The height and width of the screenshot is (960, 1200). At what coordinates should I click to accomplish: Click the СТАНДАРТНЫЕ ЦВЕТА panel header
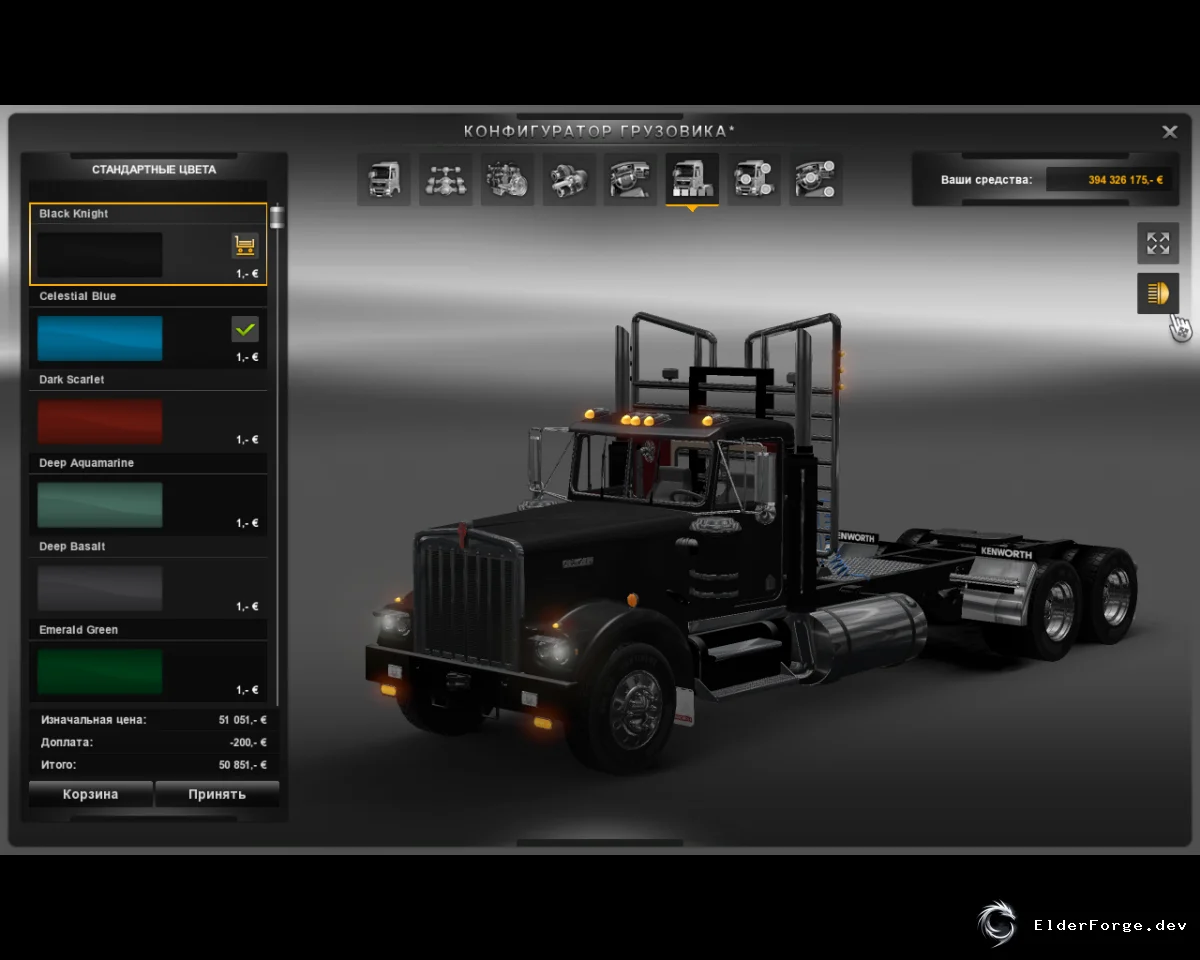point(154,170)
